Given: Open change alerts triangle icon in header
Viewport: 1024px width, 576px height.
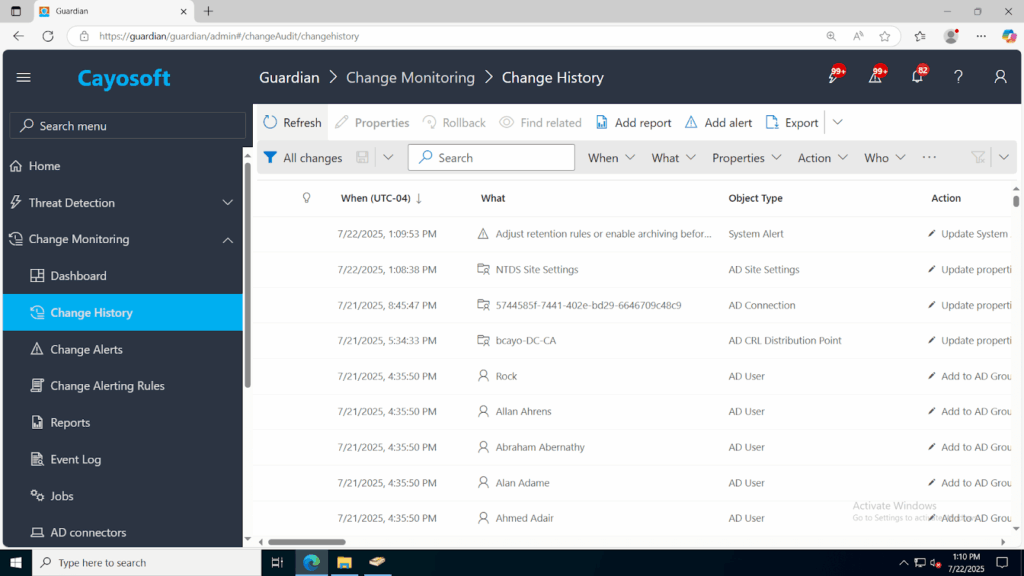Looking at the screenshot, I should [876, 76].
